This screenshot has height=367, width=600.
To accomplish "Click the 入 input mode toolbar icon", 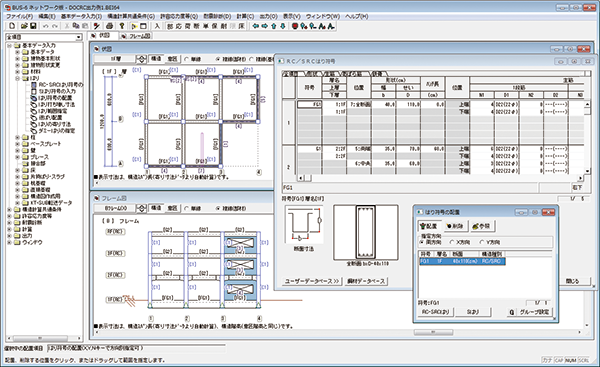I will coord(157,26).
